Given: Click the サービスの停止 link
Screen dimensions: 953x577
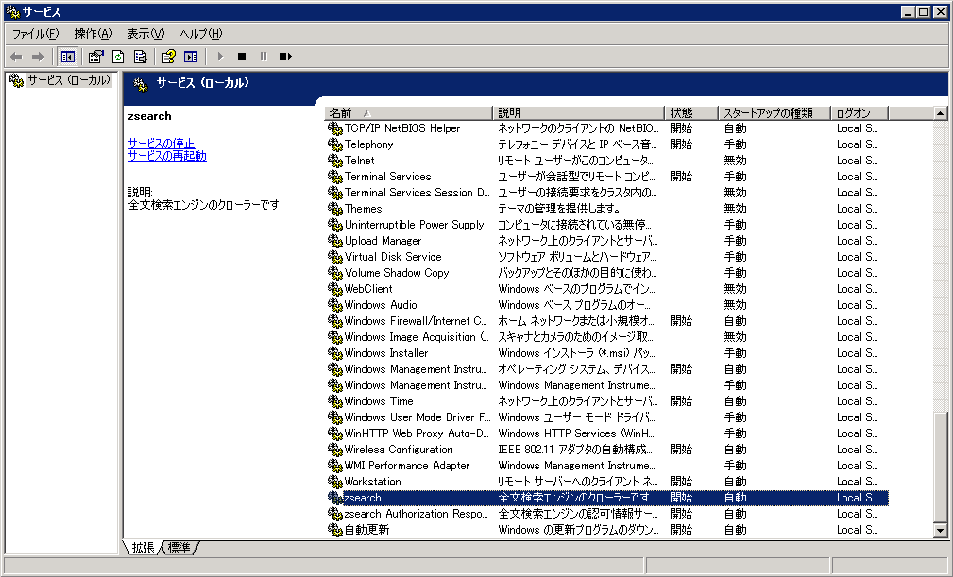Looking at the screenshot, I should pyautogui.click(x=161, y=143).
